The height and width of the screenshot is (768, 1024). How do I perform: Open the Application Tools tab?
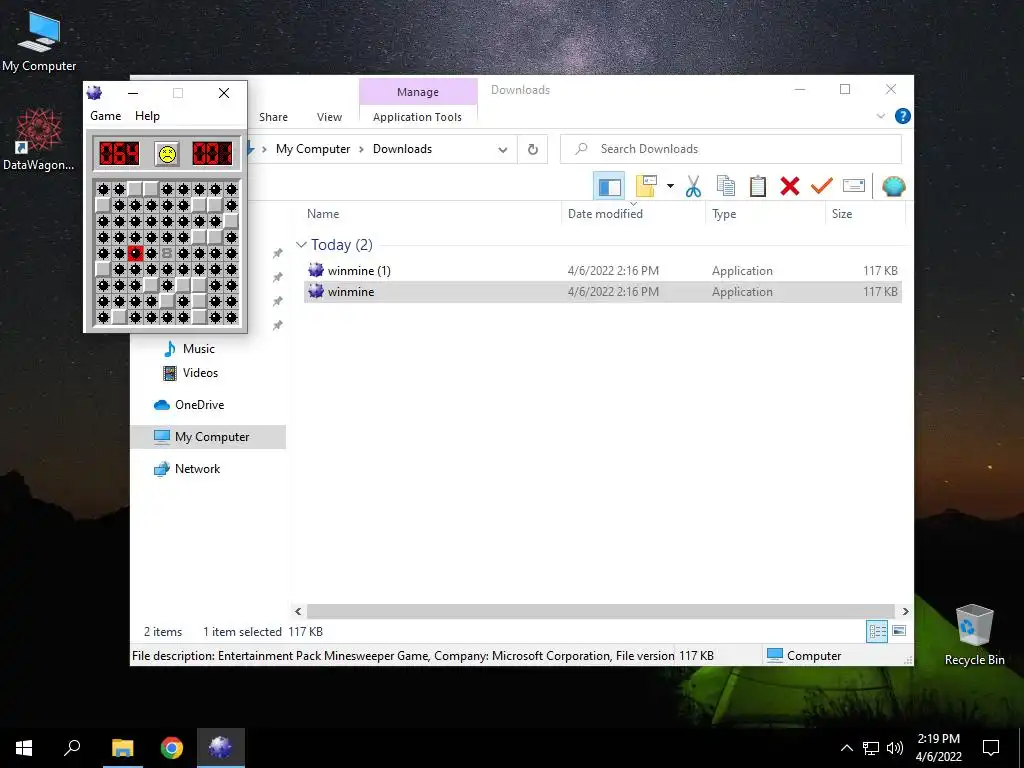point(417,117)
